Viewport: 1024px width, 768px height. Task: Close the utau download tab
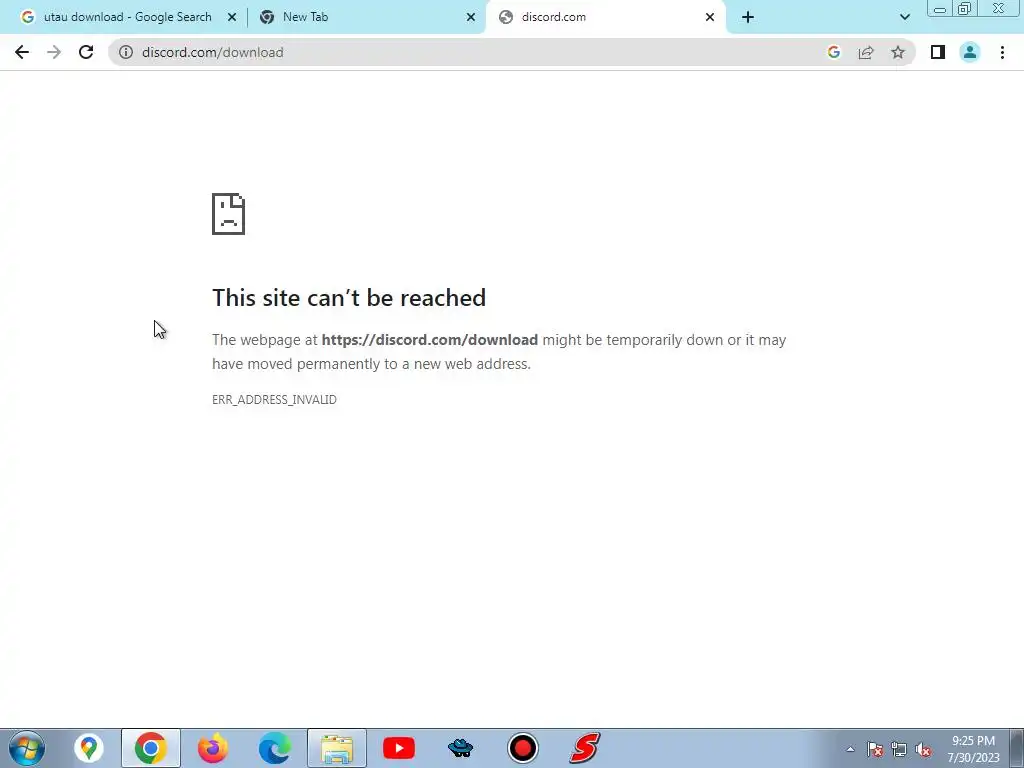(x=231, y=17)
